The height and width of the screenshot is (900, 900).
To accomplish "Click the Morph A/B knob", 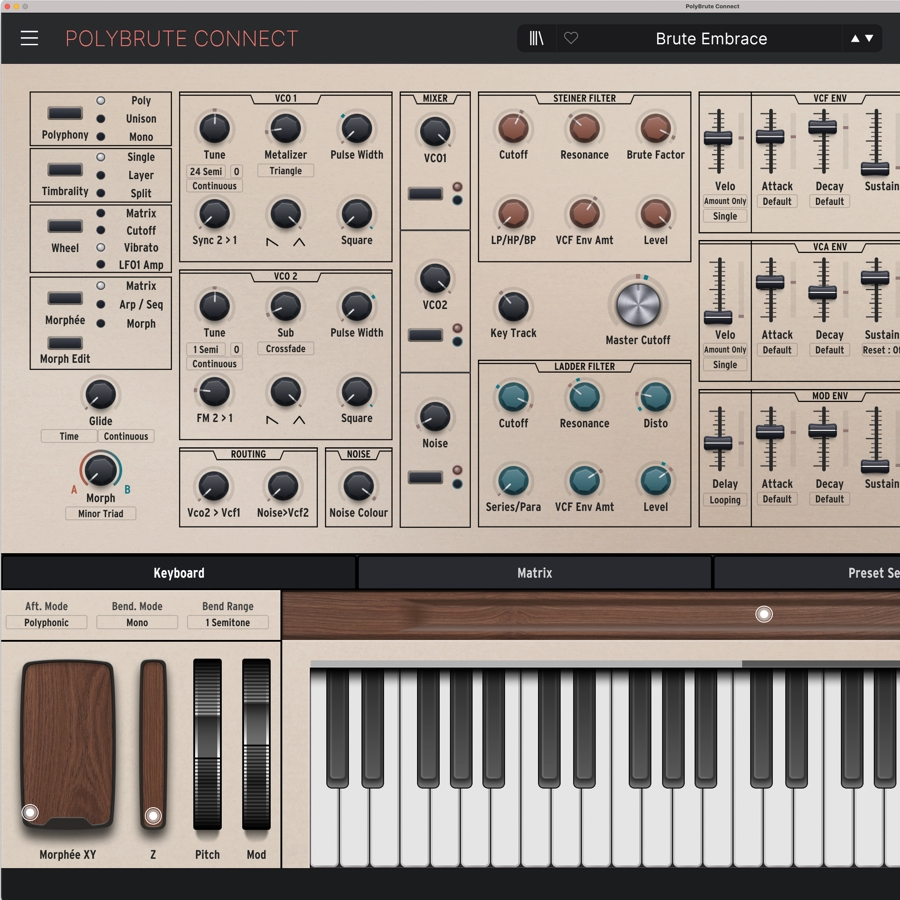I will [100, 470].
